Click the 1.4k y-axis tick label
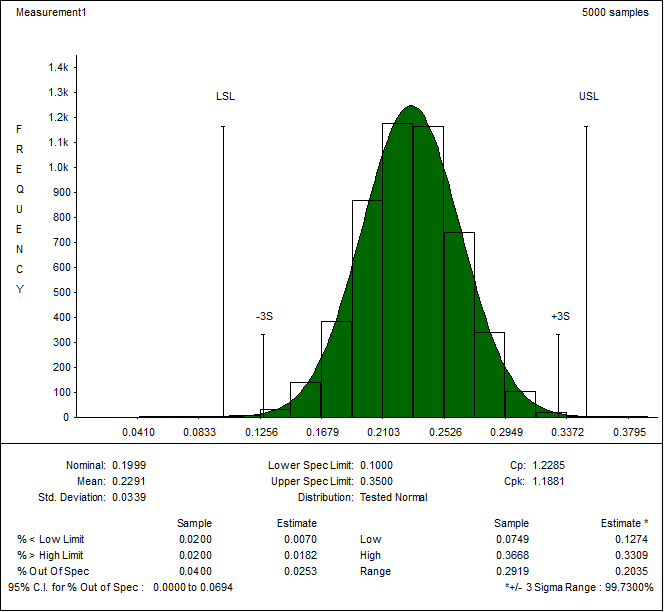The image size is (664, 612). [58, 67]
